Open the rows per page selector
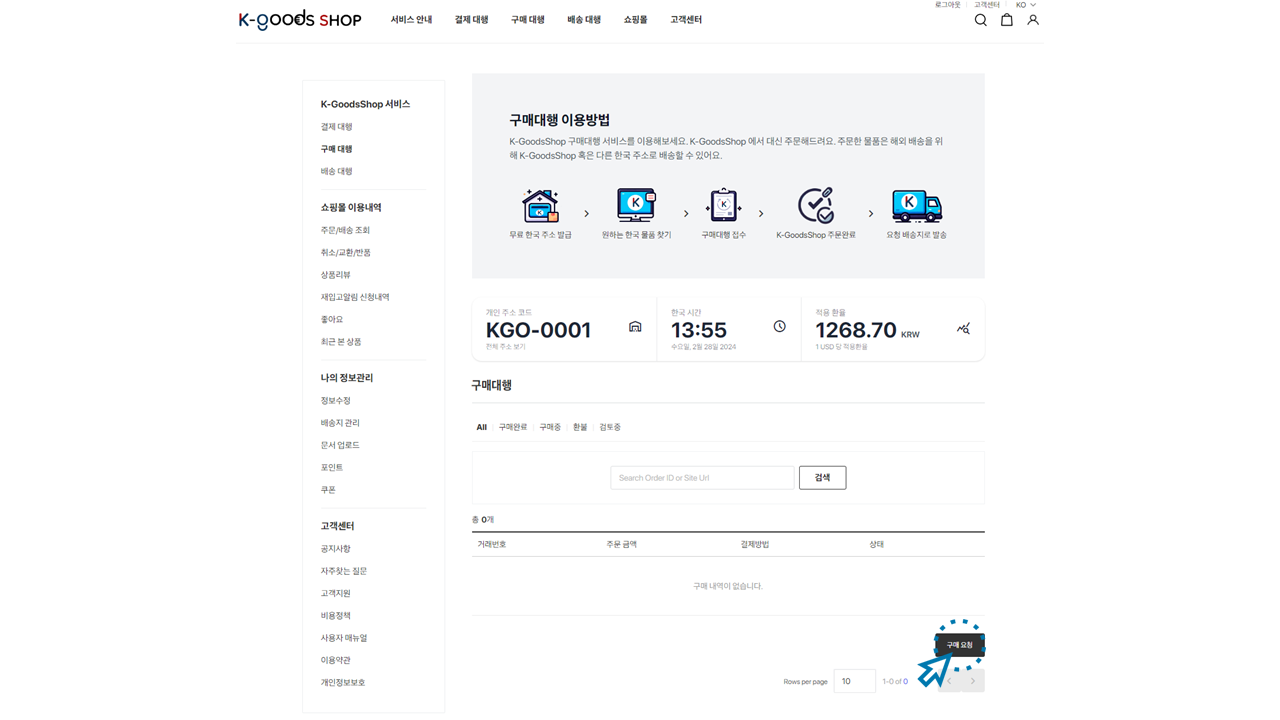Image resolution: width=1280 pixels, height=720 pixels. (x=854, y=681)
